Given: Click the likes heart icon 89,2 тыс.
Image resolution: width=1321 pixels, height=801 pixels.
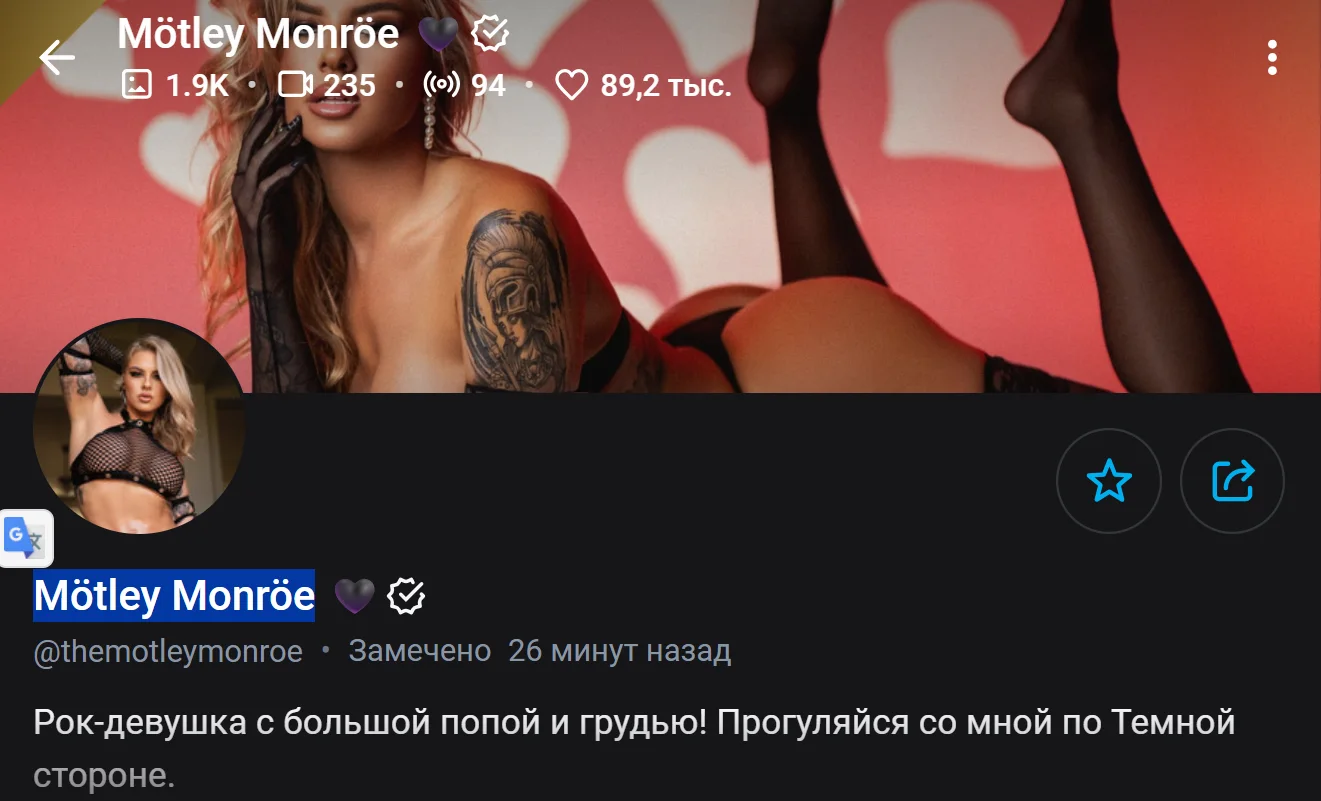Looking at the screenshot, I should pyautogui.click(x=571, y=85).
